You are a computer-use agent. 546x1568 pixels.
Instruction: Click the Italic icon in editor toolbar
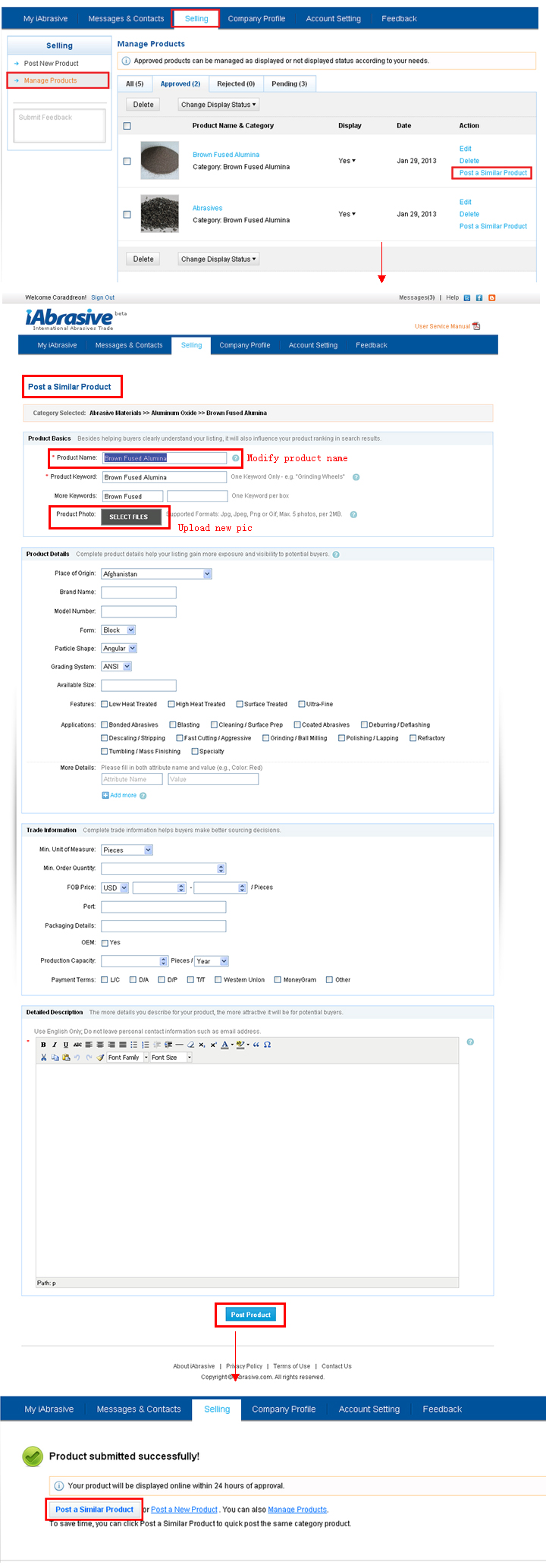(x=55, y=1045)
